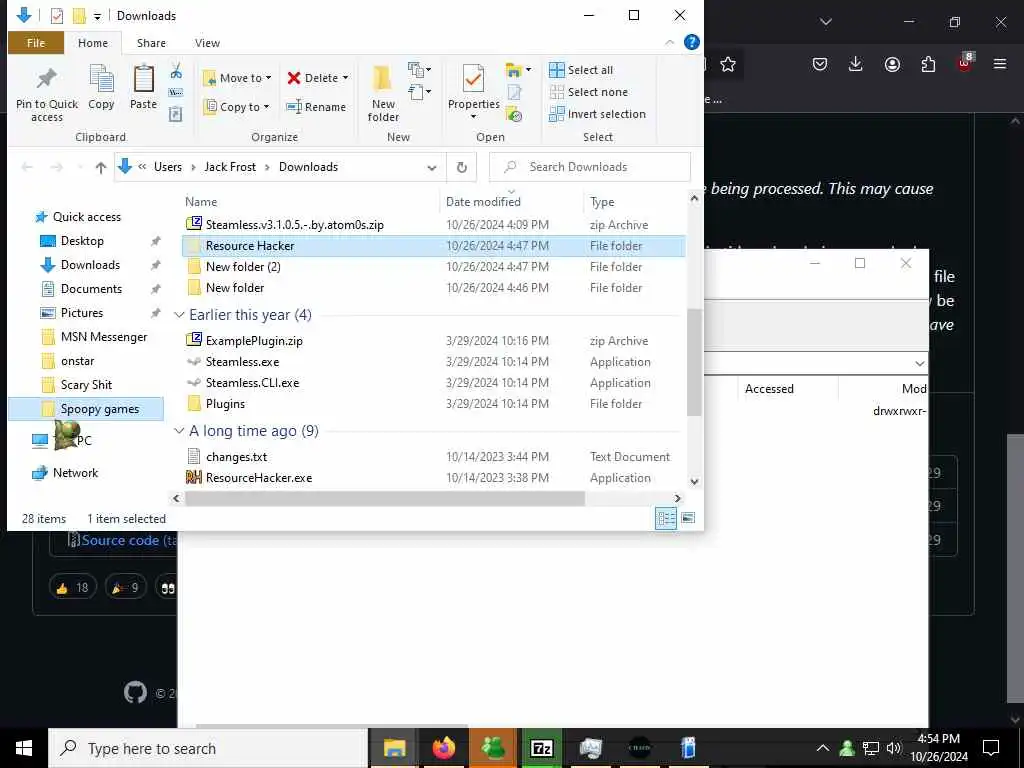1024x768 pixels.
Task: Sort by the Name column header
Action: coord(200,202)
